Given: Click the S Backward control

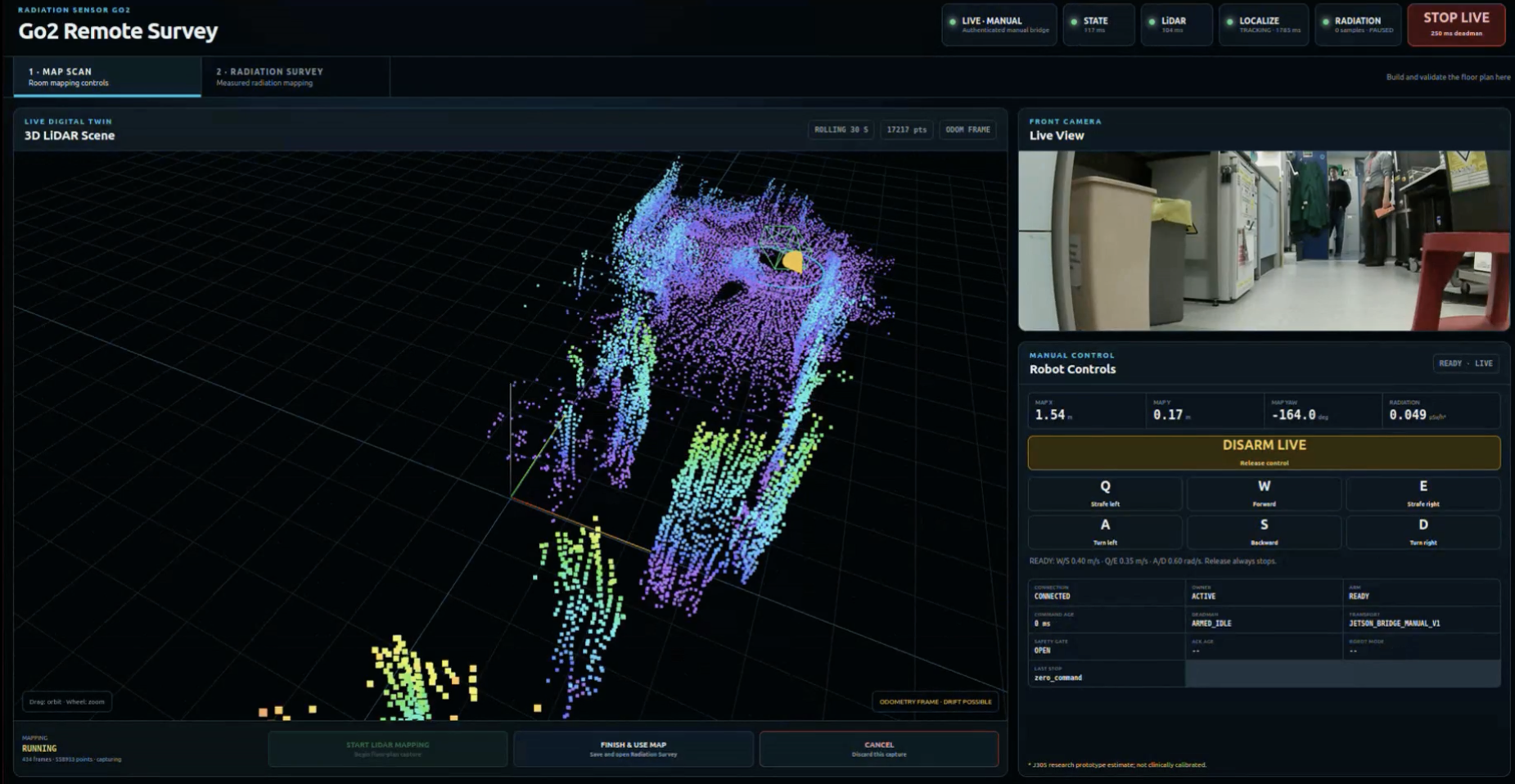Looking at the screenshot, I should click(1264, 532).
